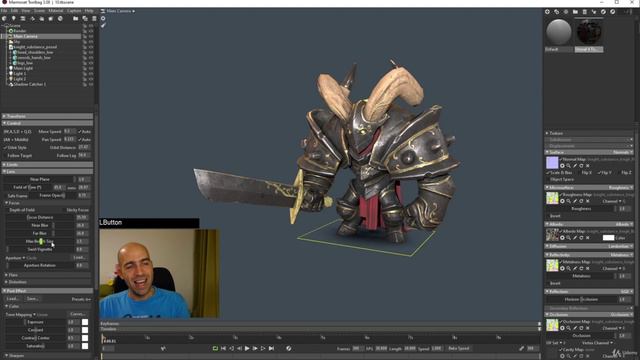Click the first icon in the material toolbar

click(x=547, y=12)
